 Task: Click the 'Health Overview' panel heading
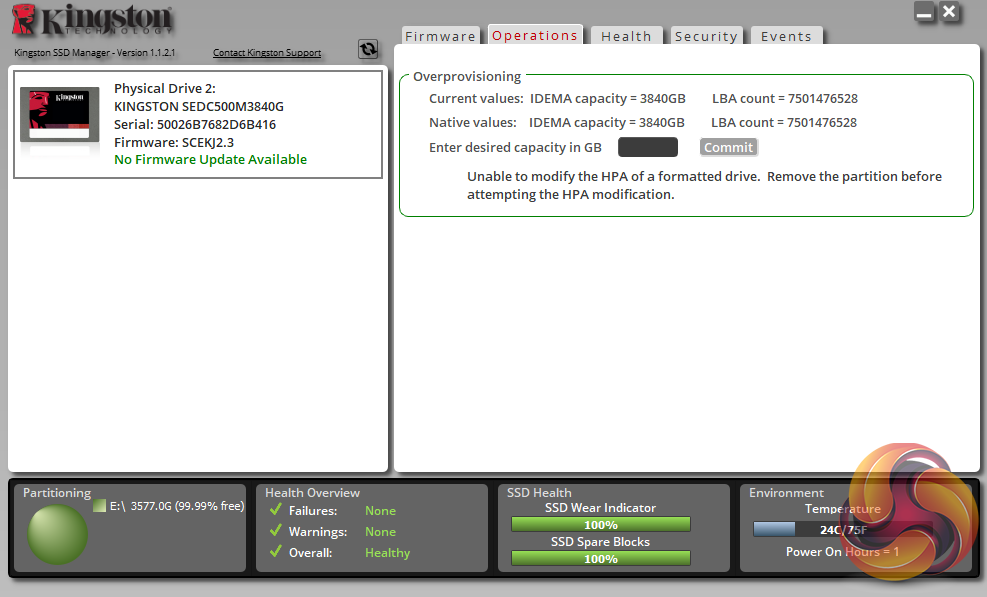[312, 493]
